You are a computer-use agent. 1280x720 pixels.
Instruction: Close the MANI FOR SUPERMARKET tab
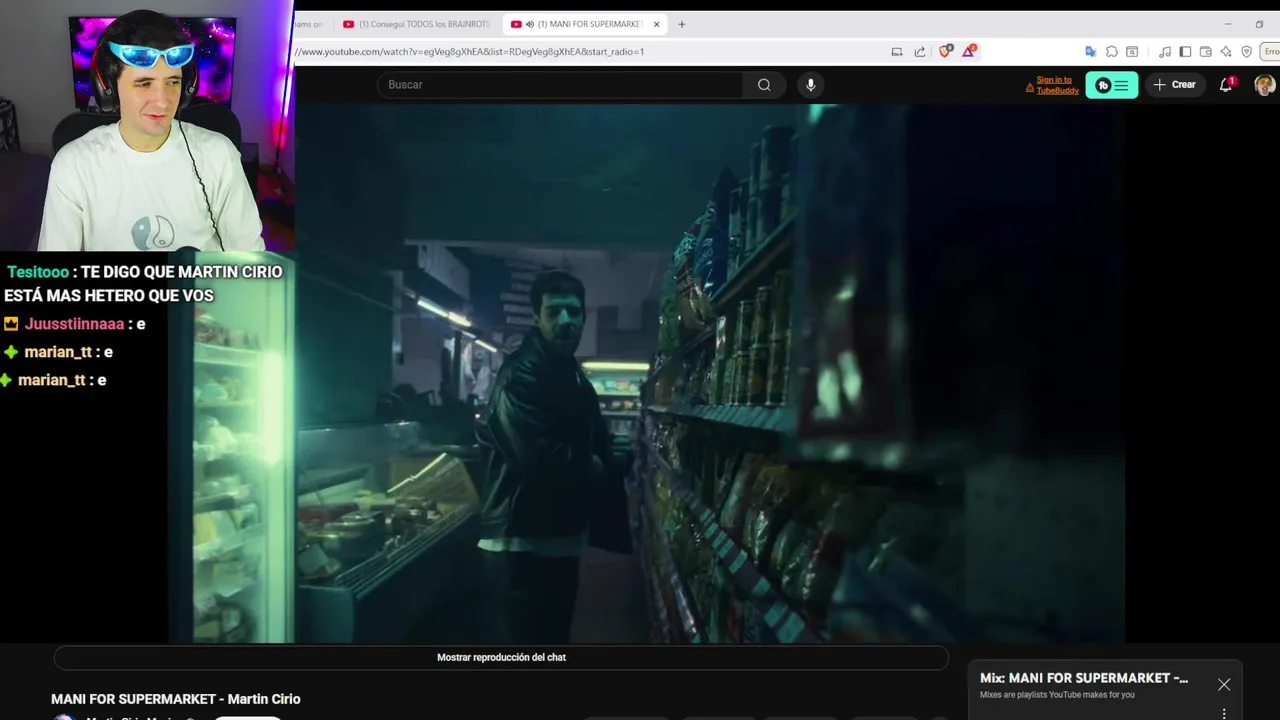657,24
